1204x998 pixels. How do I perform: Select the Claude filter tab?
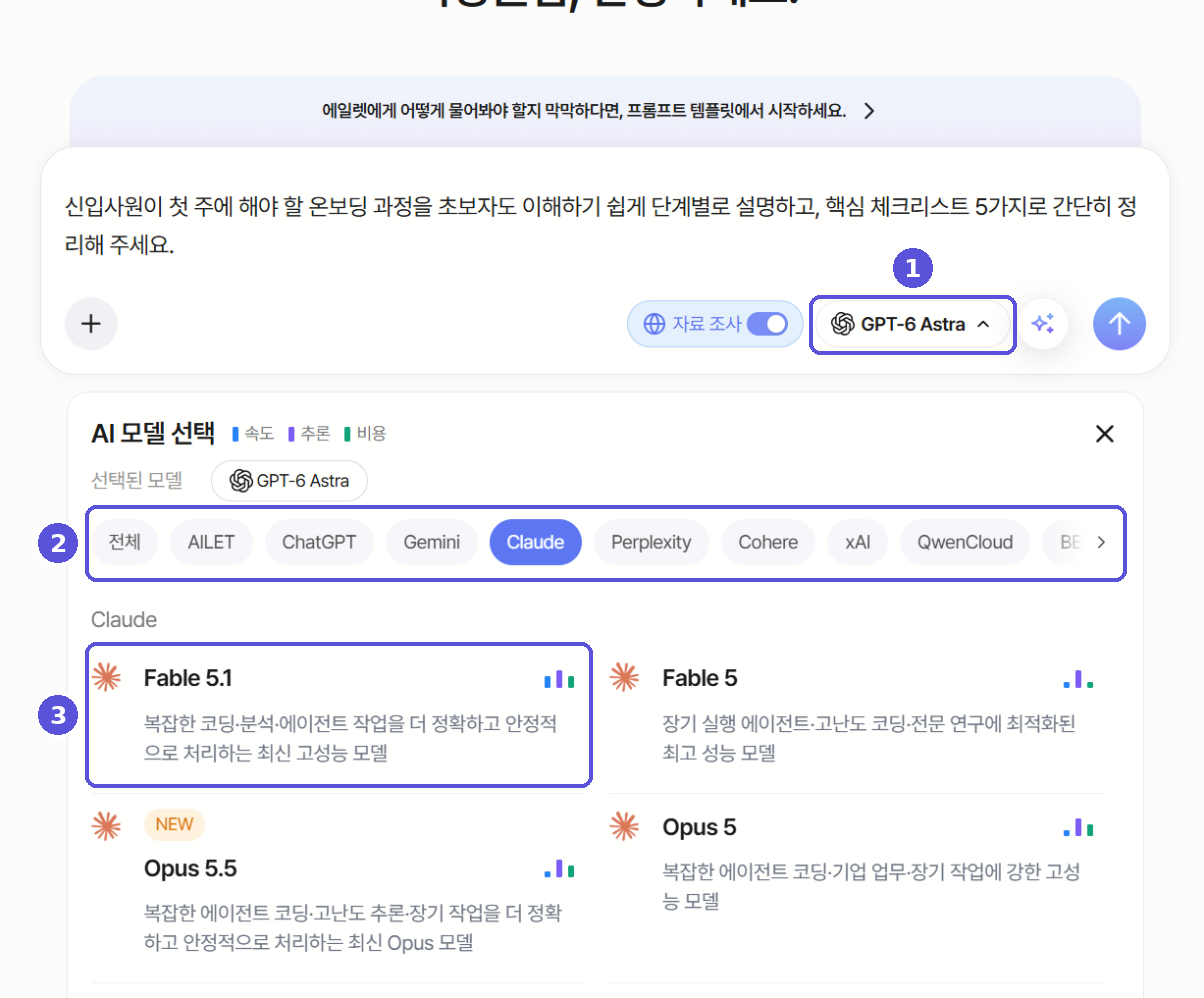pos(535,543)
